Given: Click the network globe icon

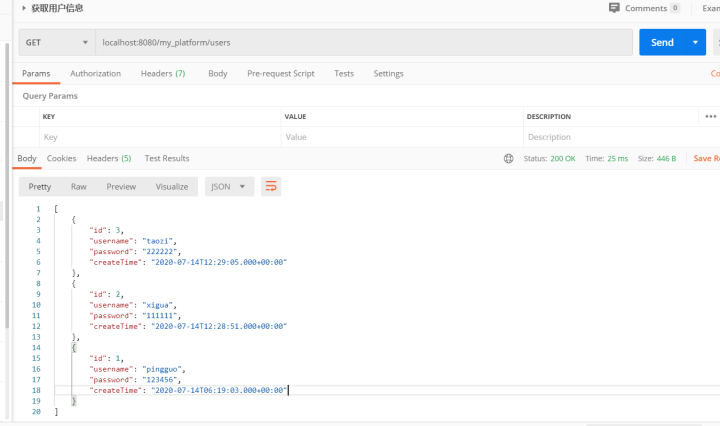Looking at the screenshot, I should 508,158.
